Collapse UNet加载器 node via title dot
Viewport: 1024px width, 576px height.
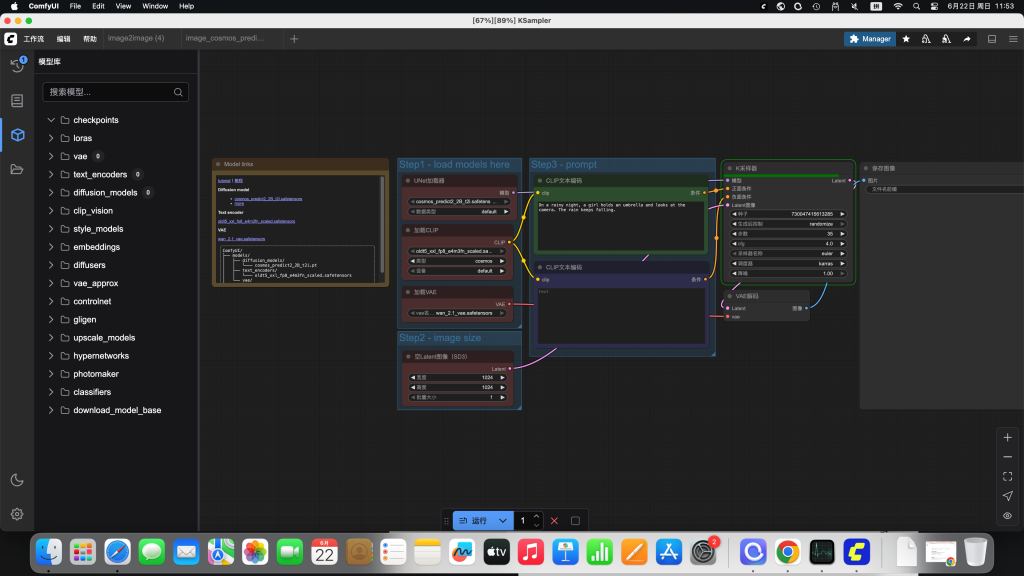click(x=408, y=181)
